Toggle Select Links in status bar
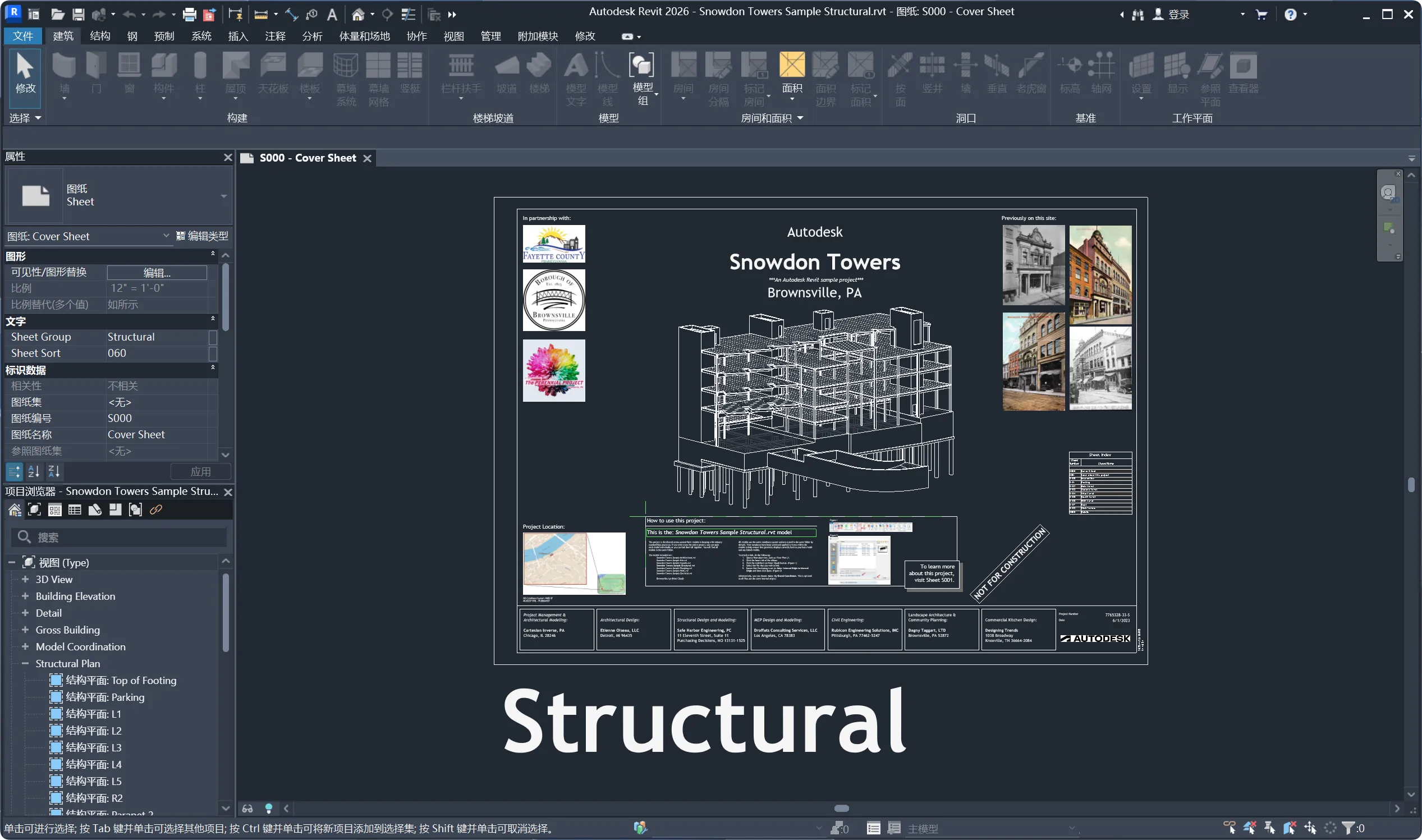 coord(1229,828)
